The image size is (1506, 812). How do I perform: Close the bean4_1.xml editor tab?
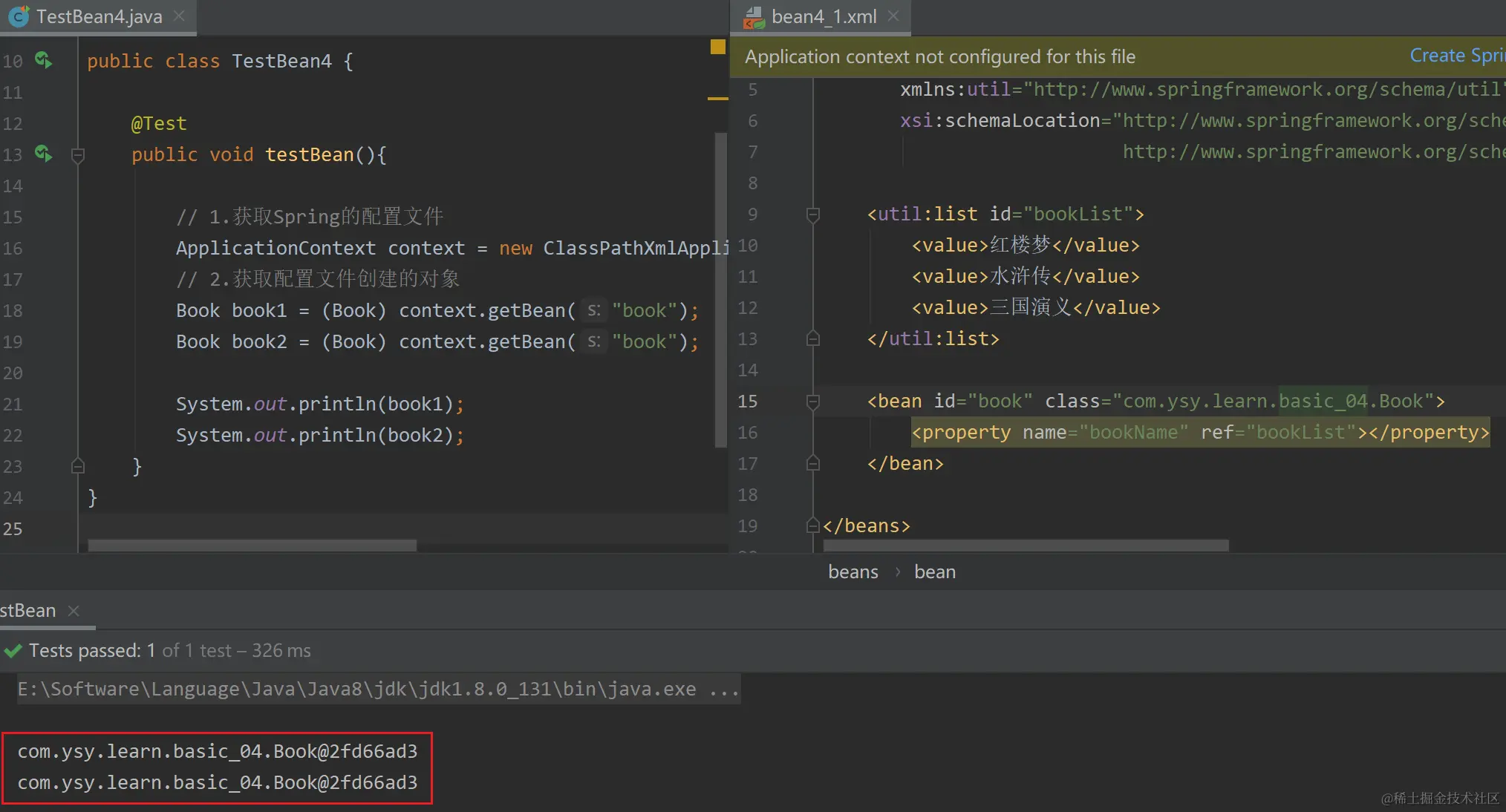(893, 16)
